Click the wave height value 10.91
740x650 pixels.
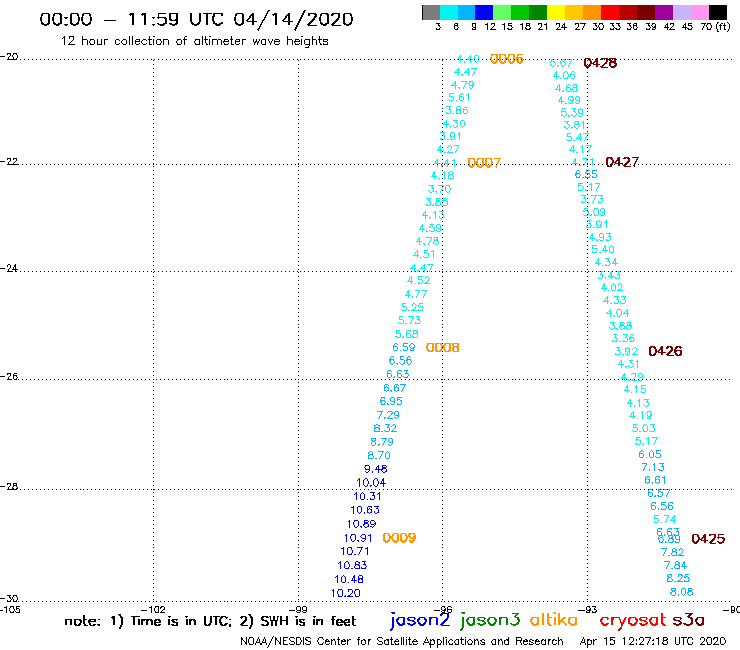coord(358,538)
